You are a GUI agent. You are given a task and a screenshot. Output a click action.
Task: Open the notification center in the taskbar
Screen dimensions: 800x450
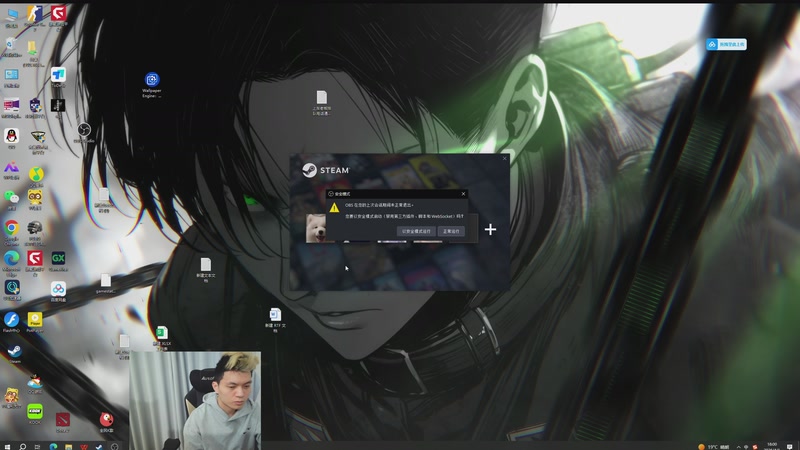(790, 446)
